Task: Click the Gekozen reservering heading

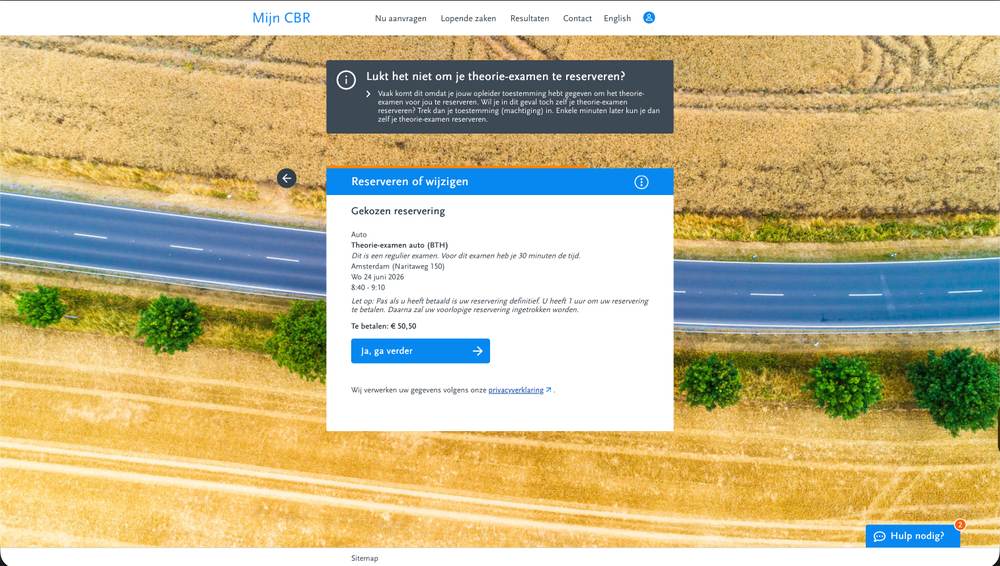Action: (398, 211)
